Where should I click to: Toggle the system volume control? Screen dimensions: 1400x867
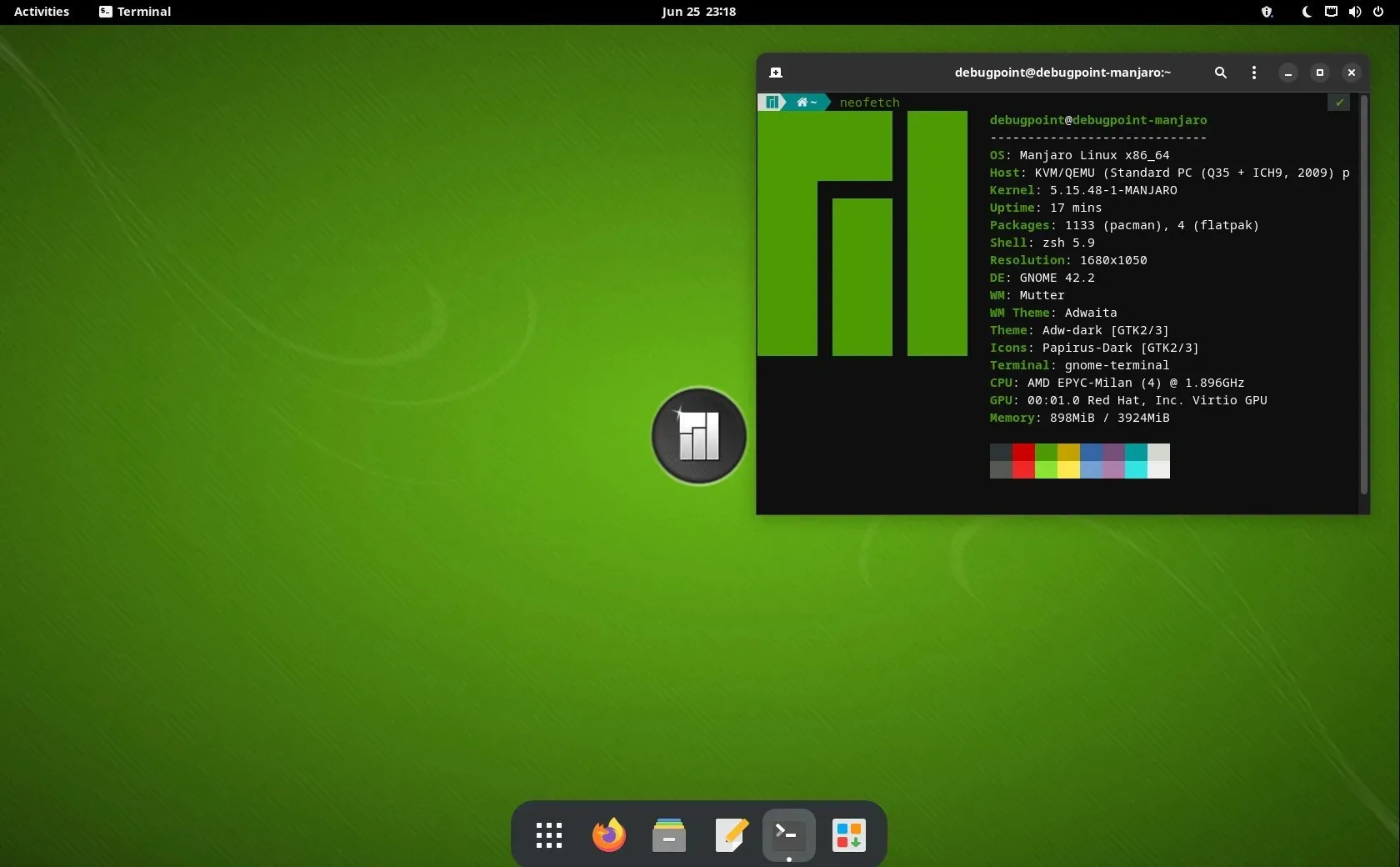1355,12
